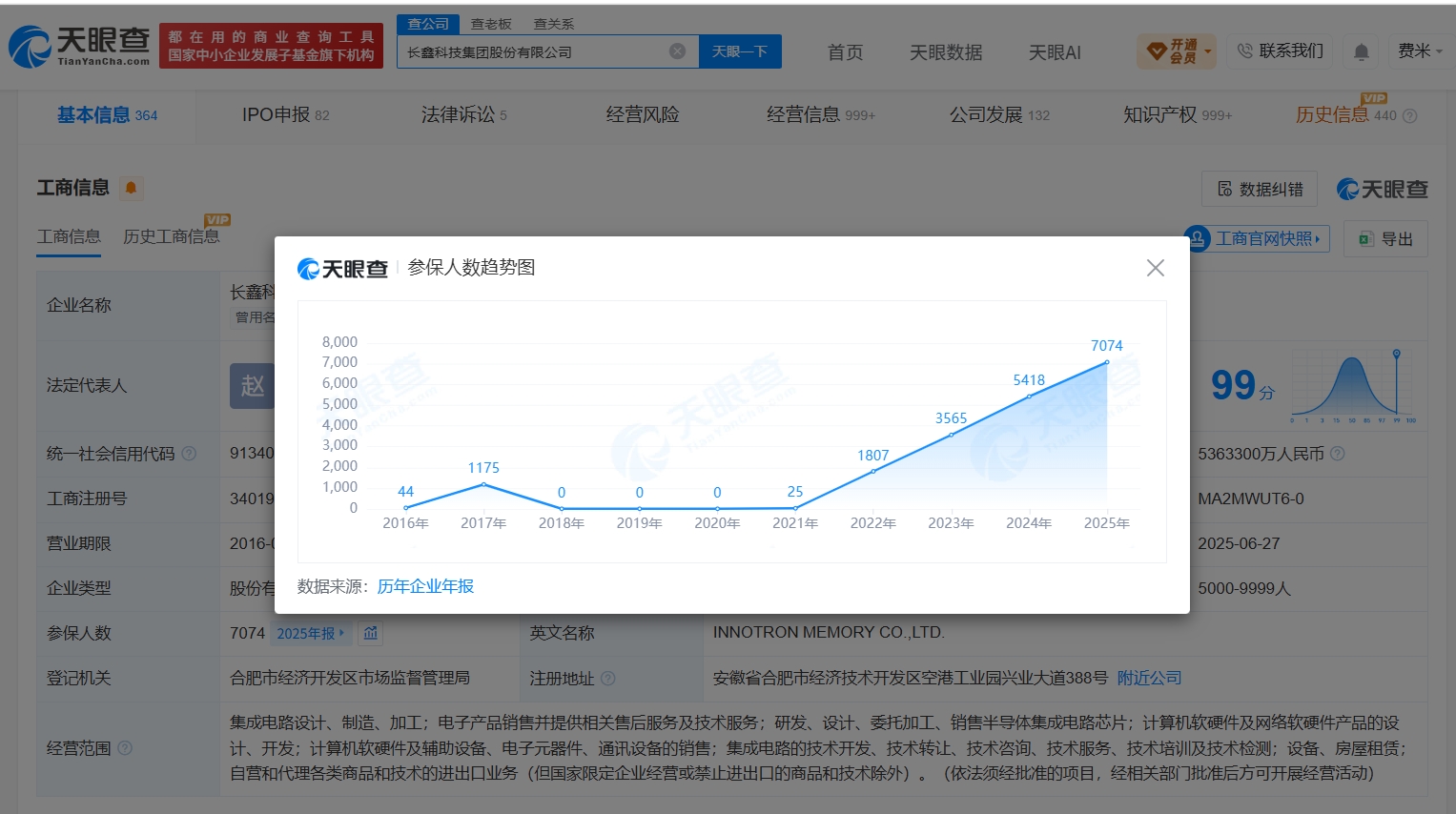Click the 2025年 data point 7074

(1106, 362)
